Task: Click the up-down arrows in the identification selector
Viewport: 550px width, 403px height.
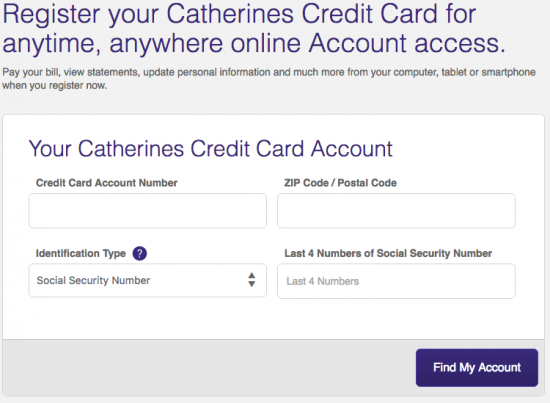Action: [x=251, y=280]
